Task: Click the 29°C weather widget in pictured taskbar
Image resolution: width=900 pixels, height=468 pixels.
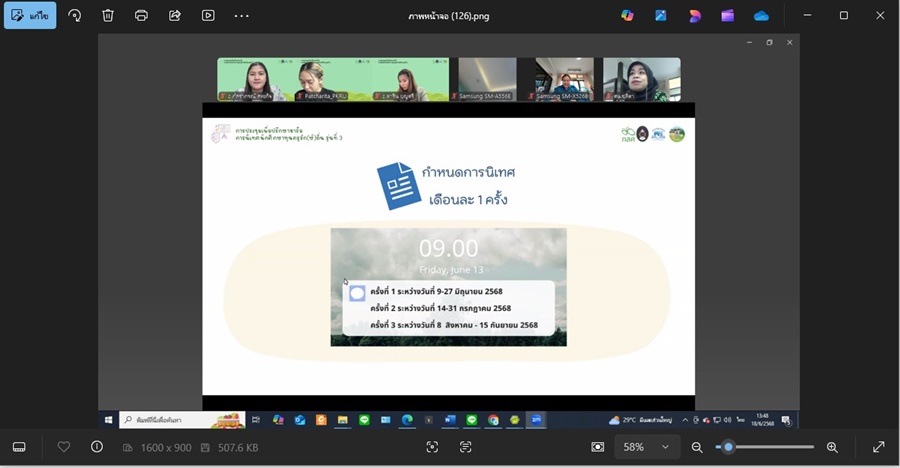Action: (640, 420)
